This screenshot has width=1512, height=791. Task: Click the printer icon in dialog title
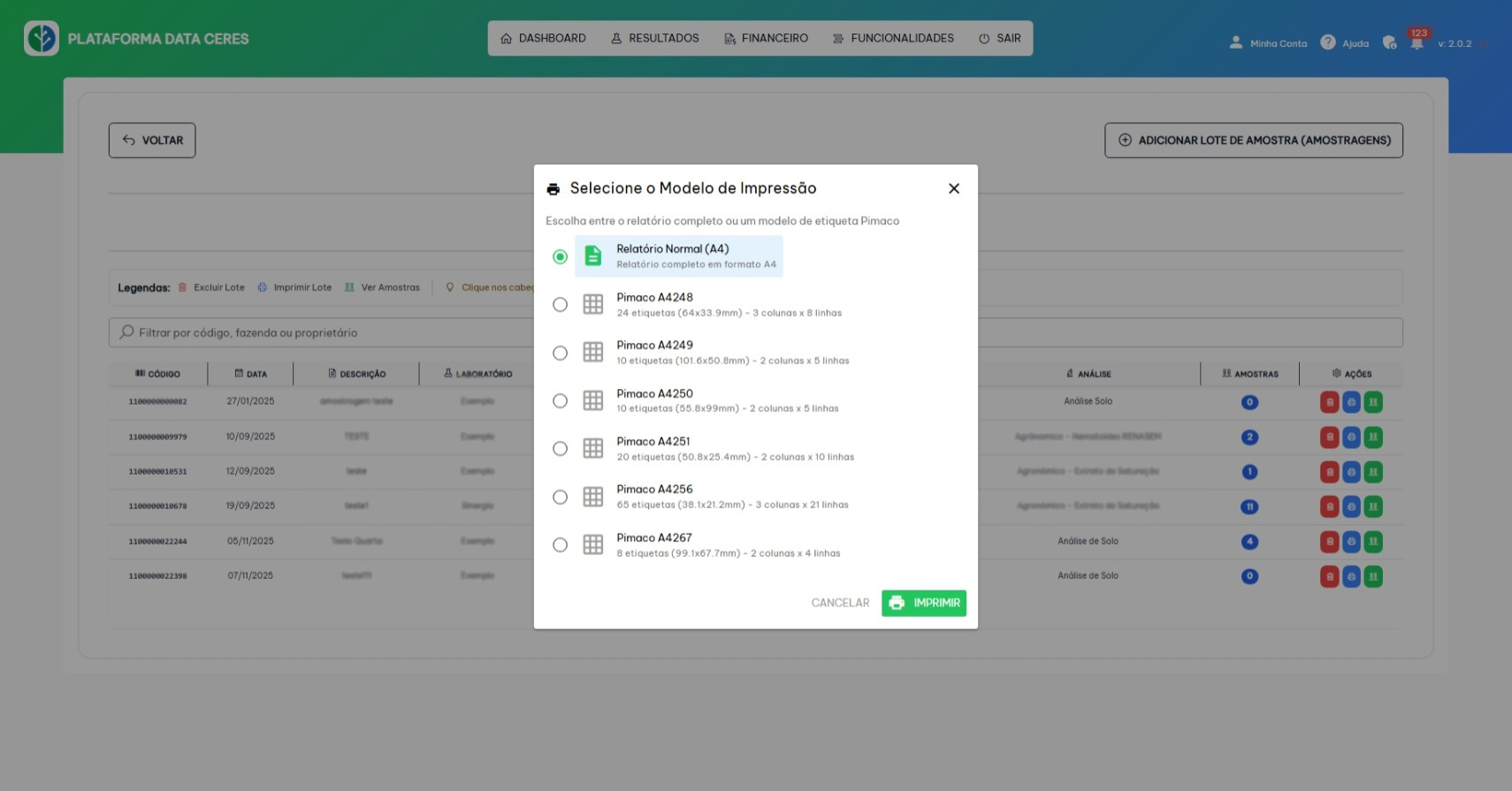[554, 189]
